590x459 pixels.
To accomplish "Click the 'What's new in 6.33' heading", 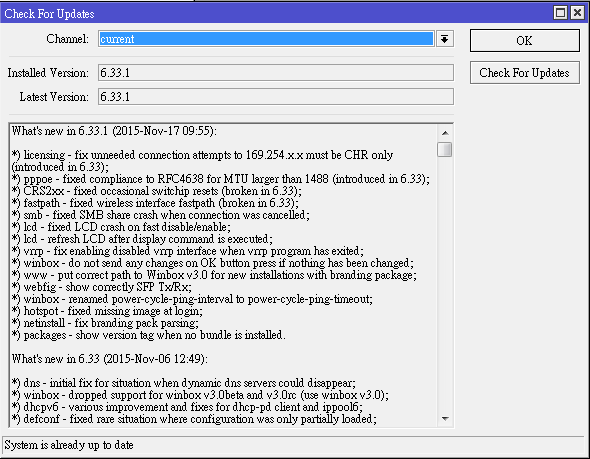I will coord(109,359).
